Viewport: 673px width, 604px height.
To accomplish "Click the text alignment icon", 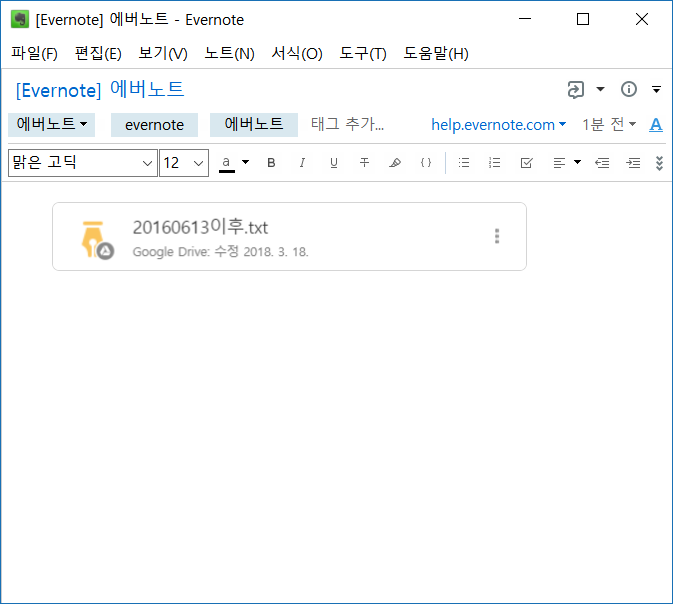I will click(x=559, y=163).
